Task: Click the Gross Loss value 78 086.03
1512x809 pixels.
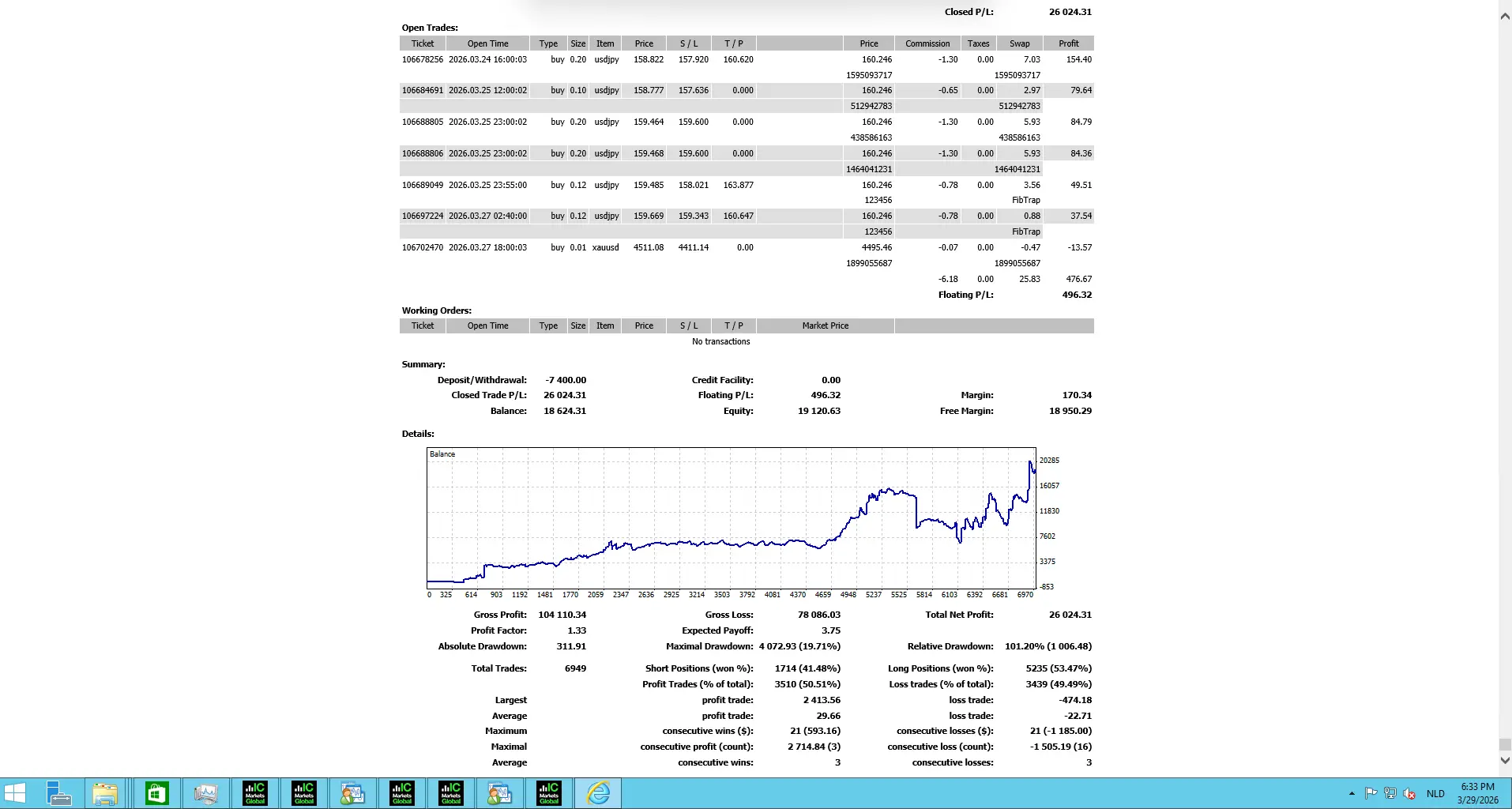Action: pyautogui.click(x=819, y=615)
